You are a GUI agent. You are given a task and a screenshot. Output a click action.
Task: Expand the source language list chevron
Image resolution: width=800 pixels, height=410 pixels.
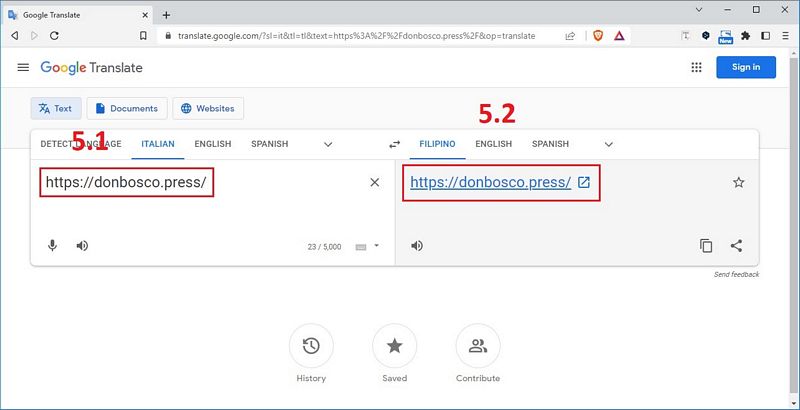[328, 144]
